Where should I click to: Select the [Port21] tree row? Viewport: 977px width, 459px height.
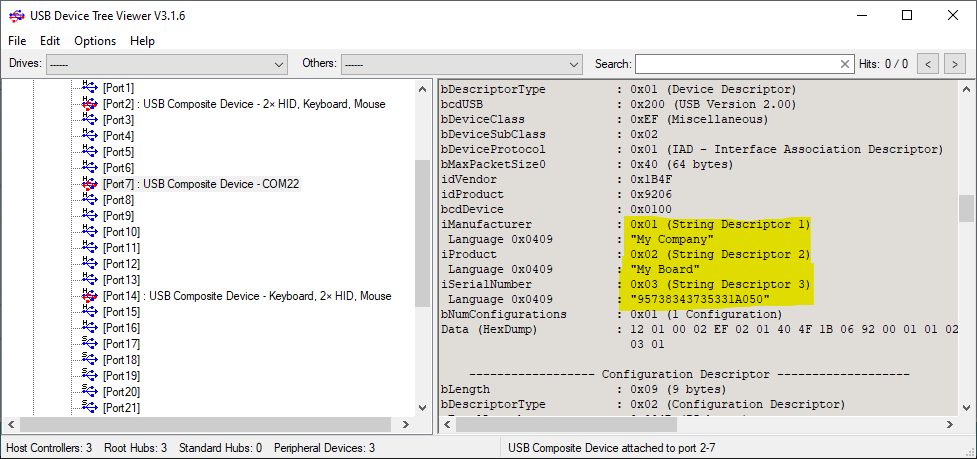[121, 408]
